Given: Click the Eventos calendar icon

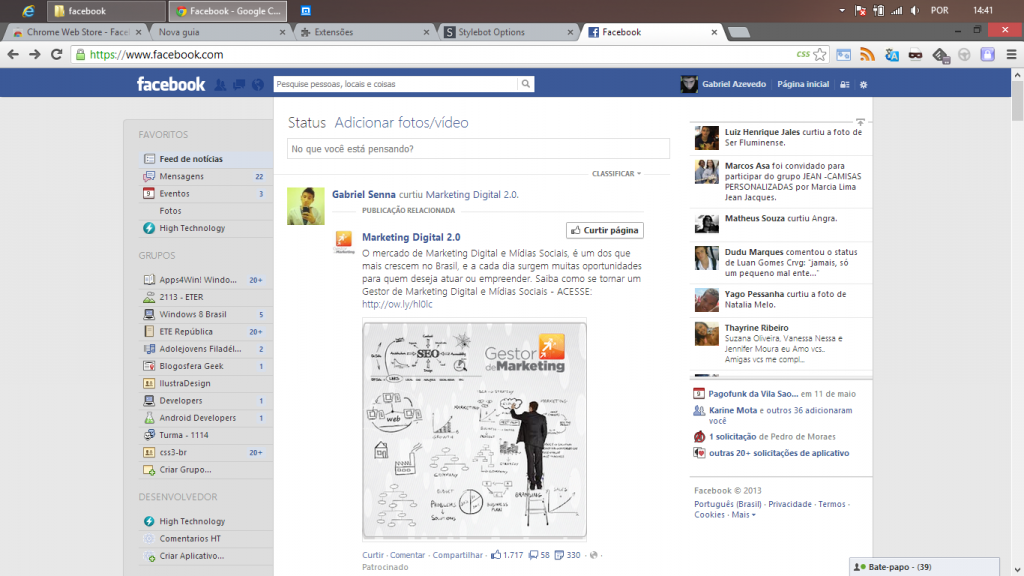Looking at the screenshot, I should [149, 193].
